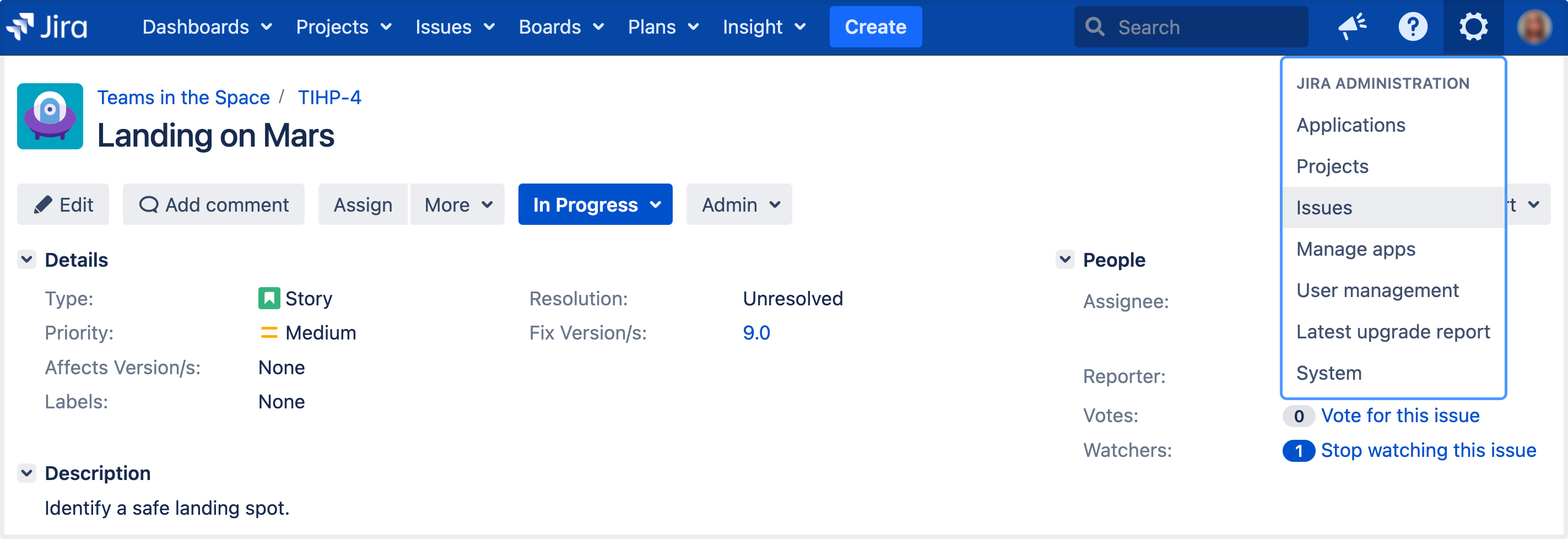Open the Admin dropdown menu

[738, 204]
